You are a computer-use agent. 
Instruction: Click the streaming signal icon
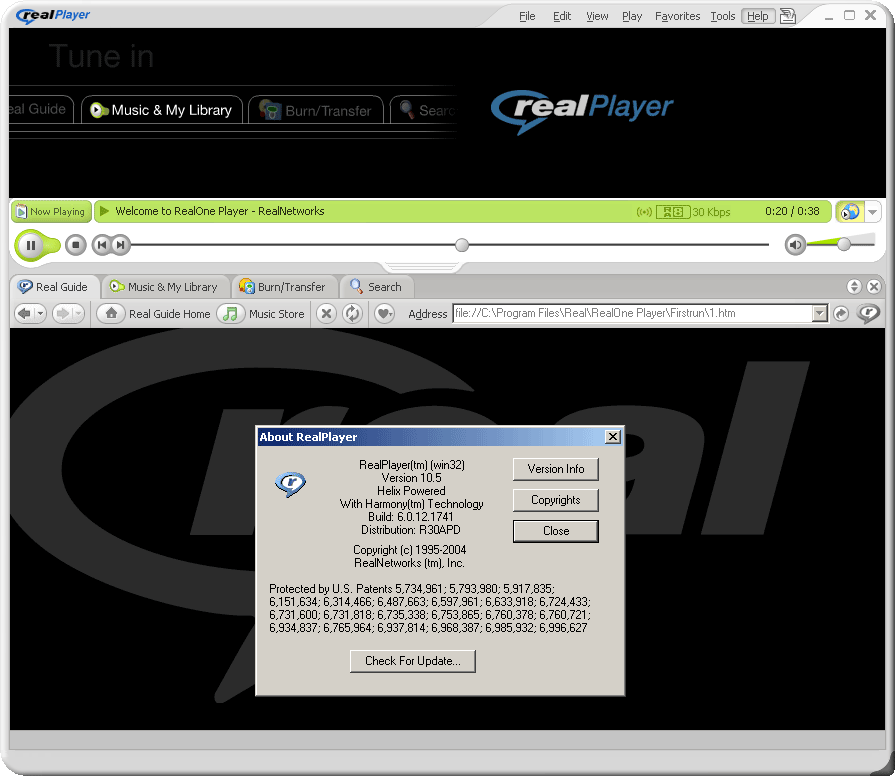pos(644,212)
